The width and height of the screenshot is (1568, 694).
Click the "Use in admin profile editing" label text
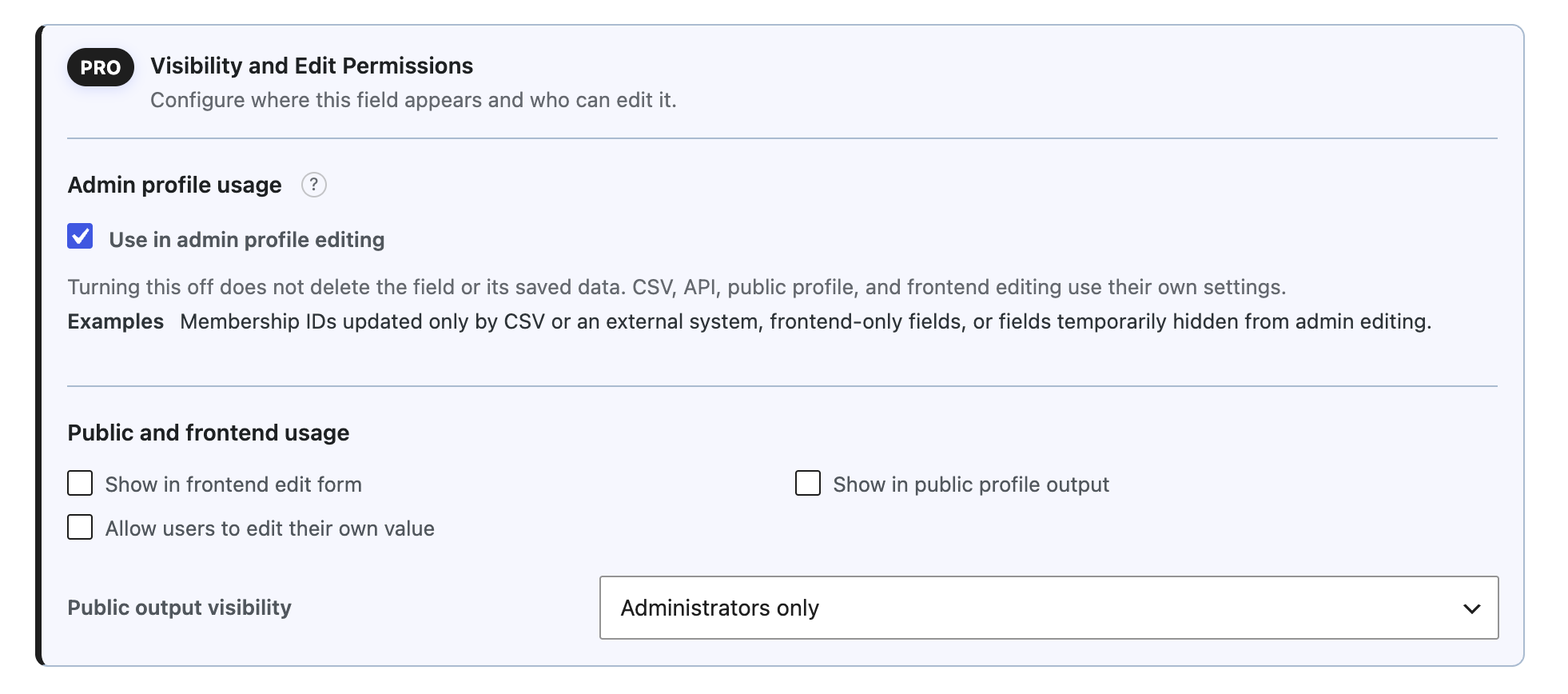247,240
